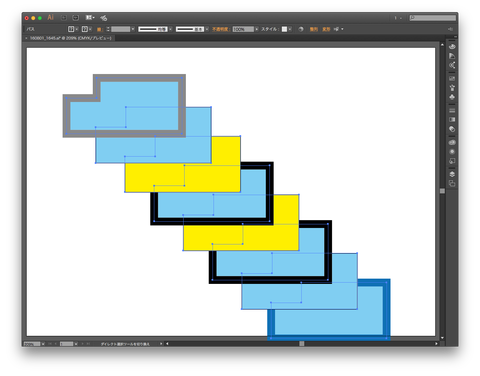Open the Color Guide panel icon
The image size is (480, 376).
click(452, 56)
